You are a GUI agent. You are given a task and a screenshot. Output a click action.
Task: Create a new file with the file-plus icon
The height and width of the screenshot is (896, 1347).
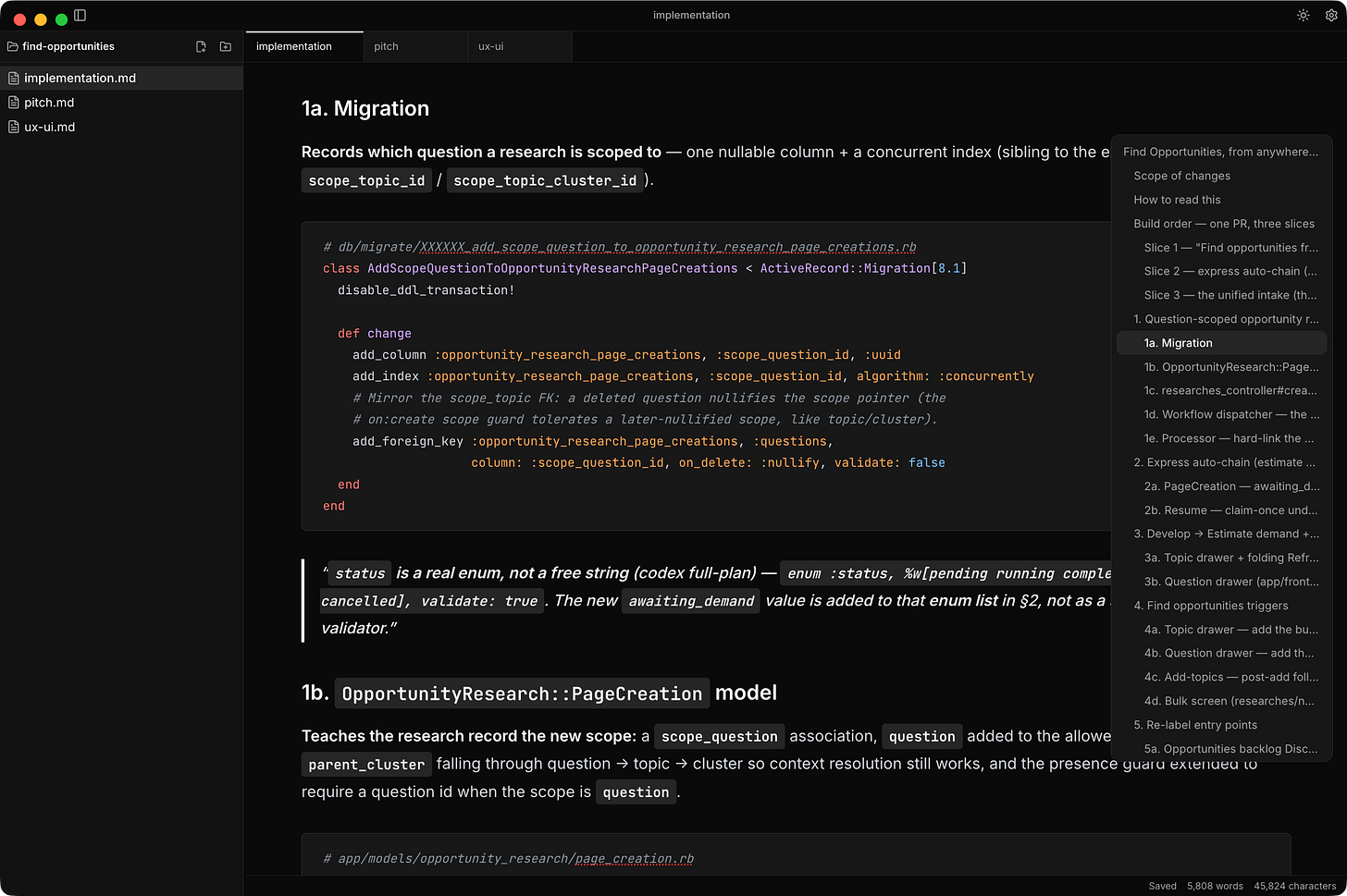201,46
